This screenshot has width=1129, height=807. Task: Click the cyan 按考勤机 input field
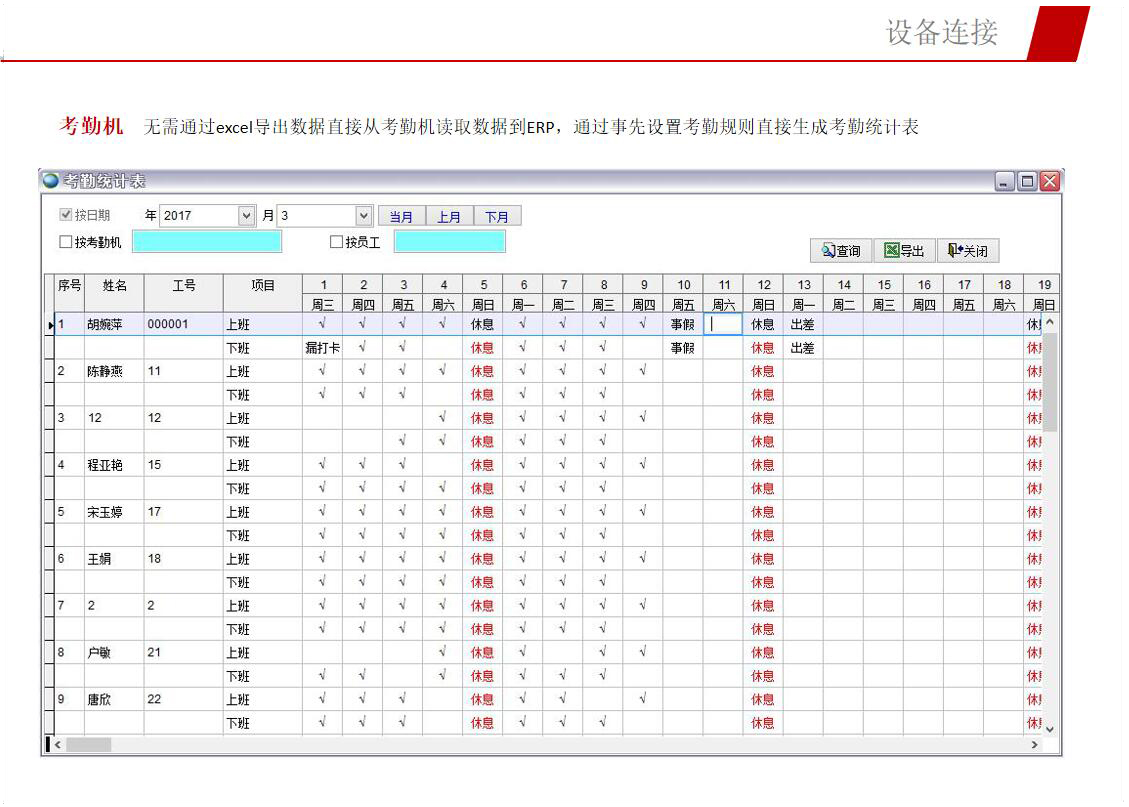[207, 241]
